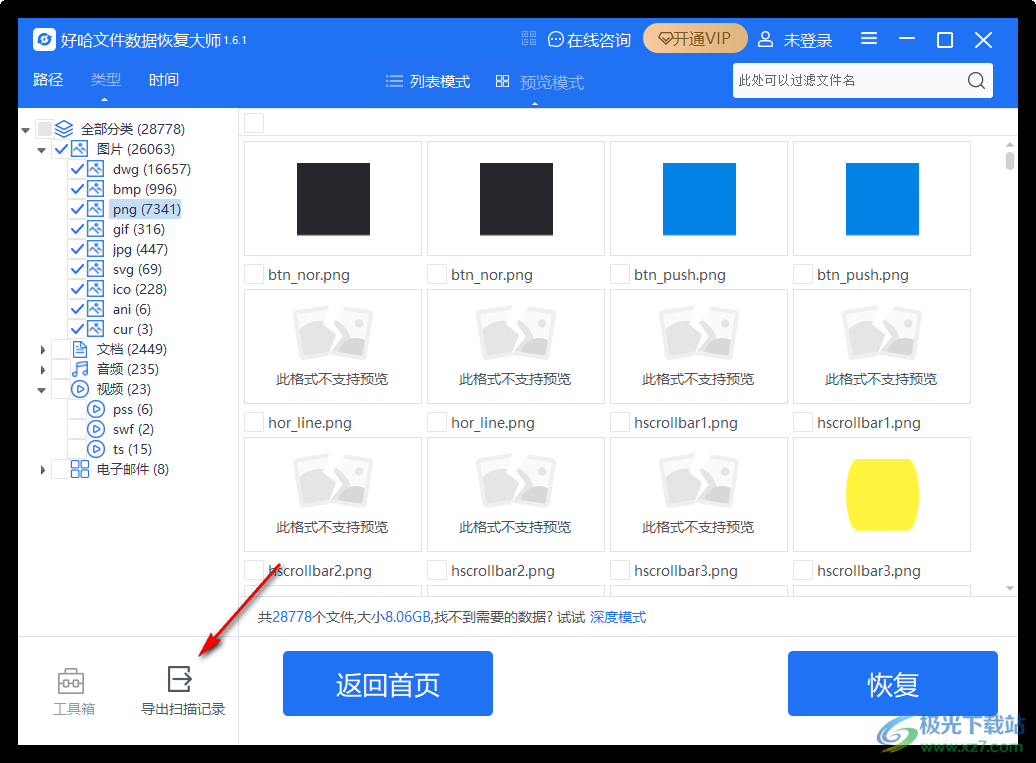Uncheck the ico (228) checkbox
Image resolution: width=1036 pixels, height=763 pixels.
[77, 289]
